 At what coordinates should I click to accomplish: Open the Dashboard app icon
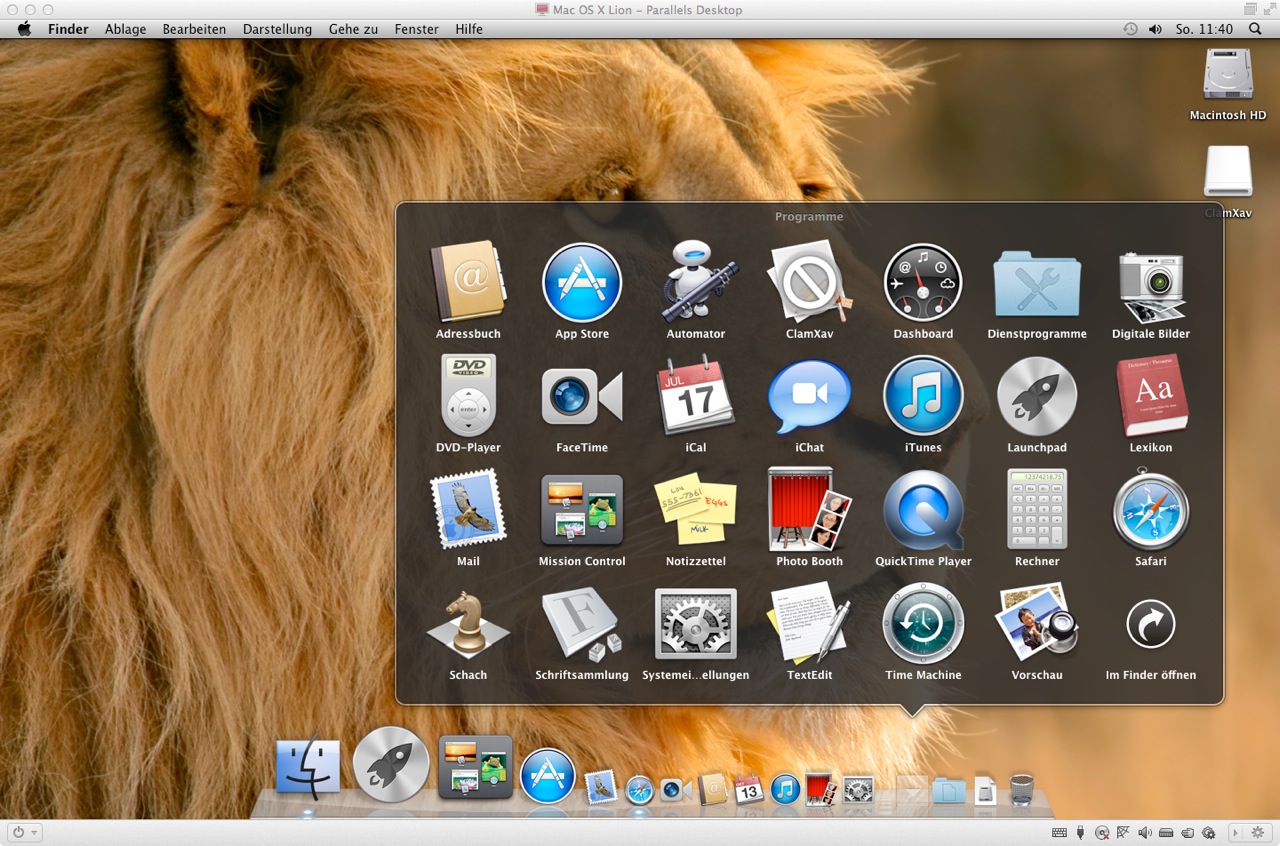tap(923, 282)
